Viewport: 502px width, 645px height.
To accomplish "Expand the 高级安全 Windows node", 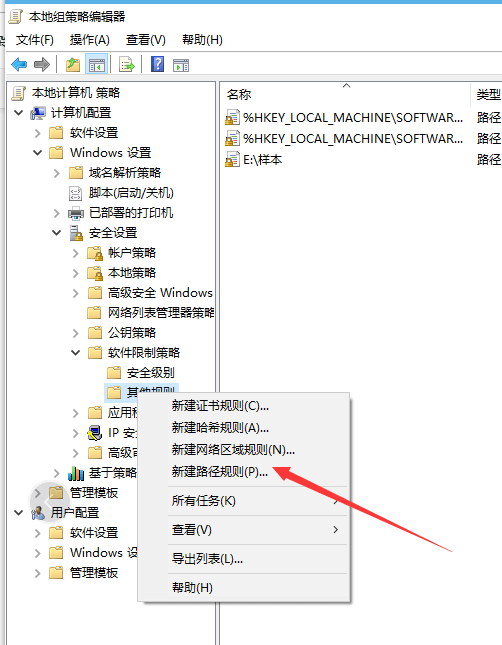I will click(x=76, y=293).
